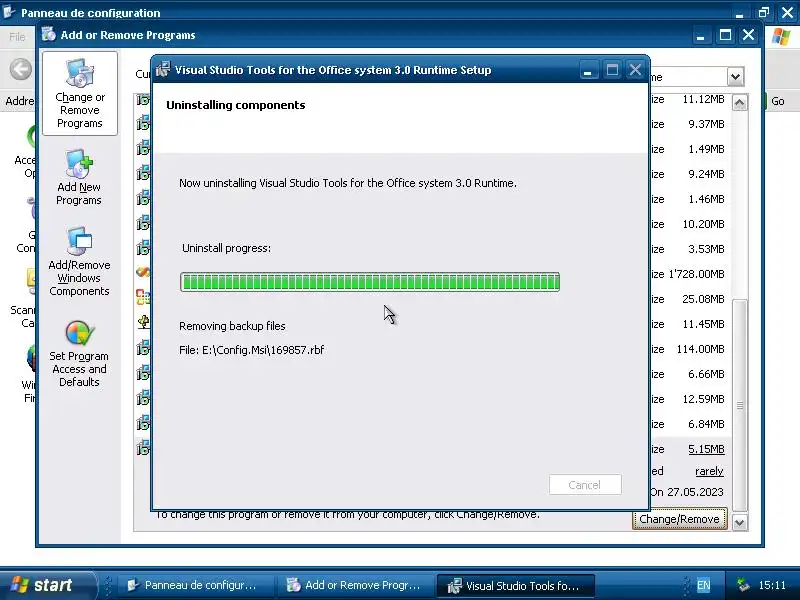
Task: Minimize the Runtime Setup dialog
Action: coord(588,70)
